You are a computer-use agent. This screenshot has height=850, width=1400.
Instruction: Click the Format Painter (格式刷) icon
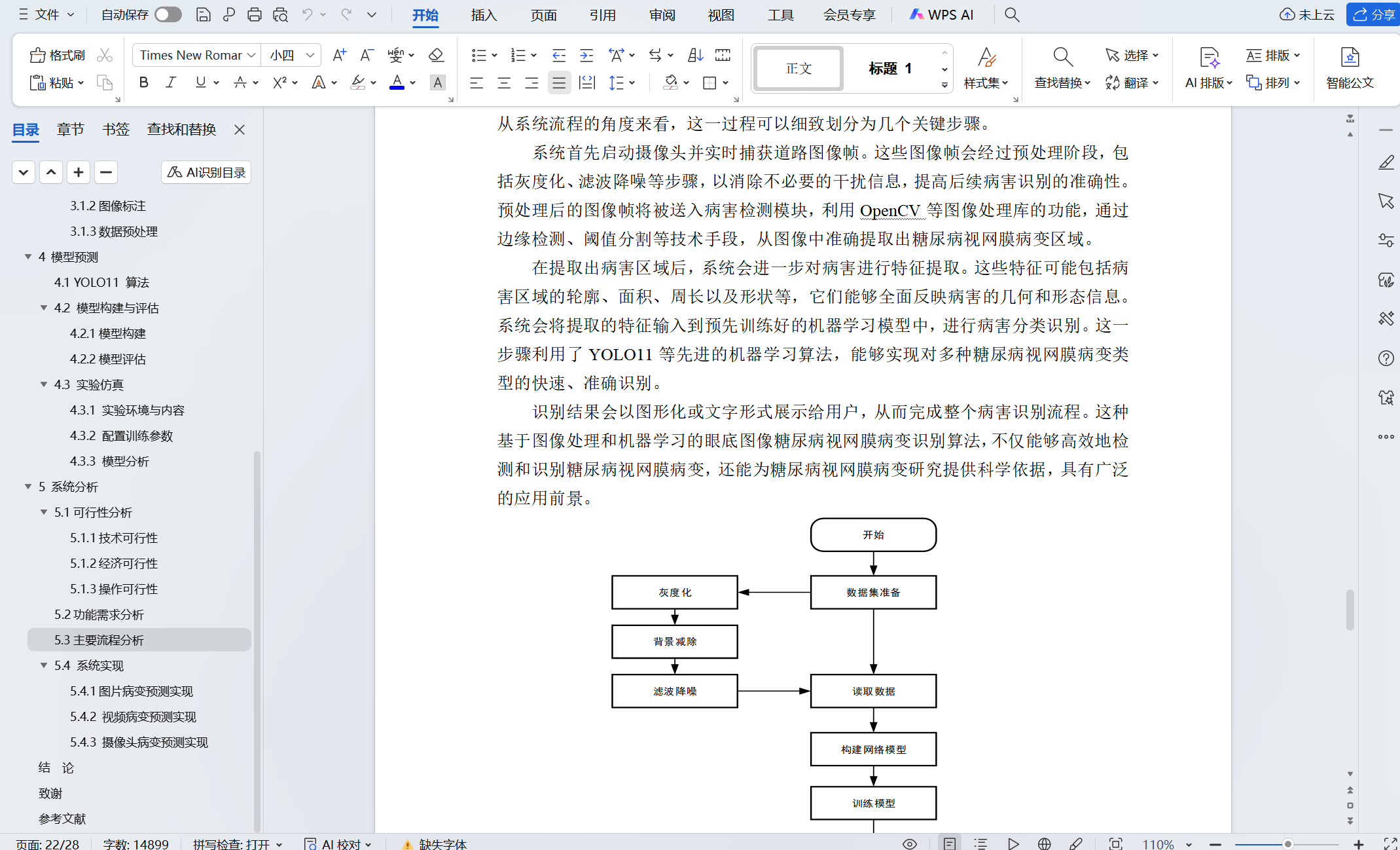pos(57,56)
